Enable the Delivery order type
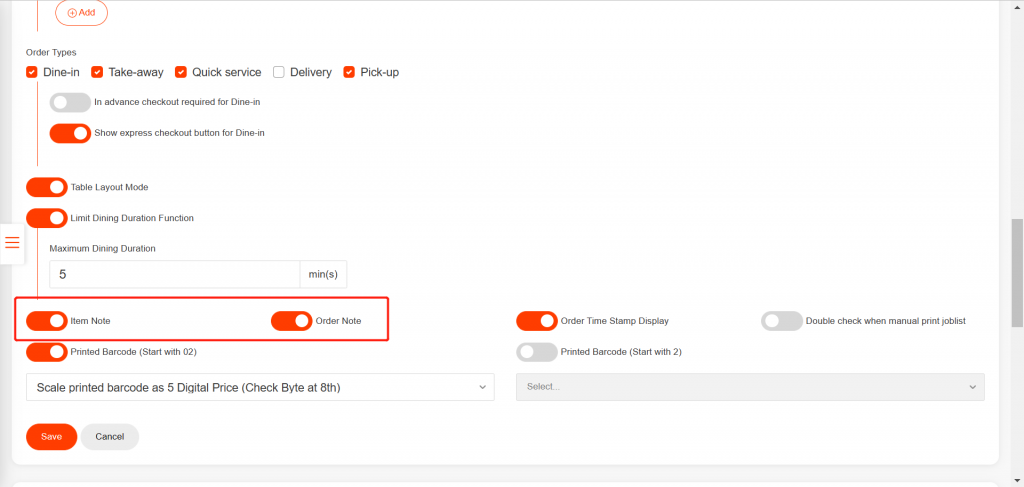The width and height of the screenshot is (1024, 487). pos(279,72)
